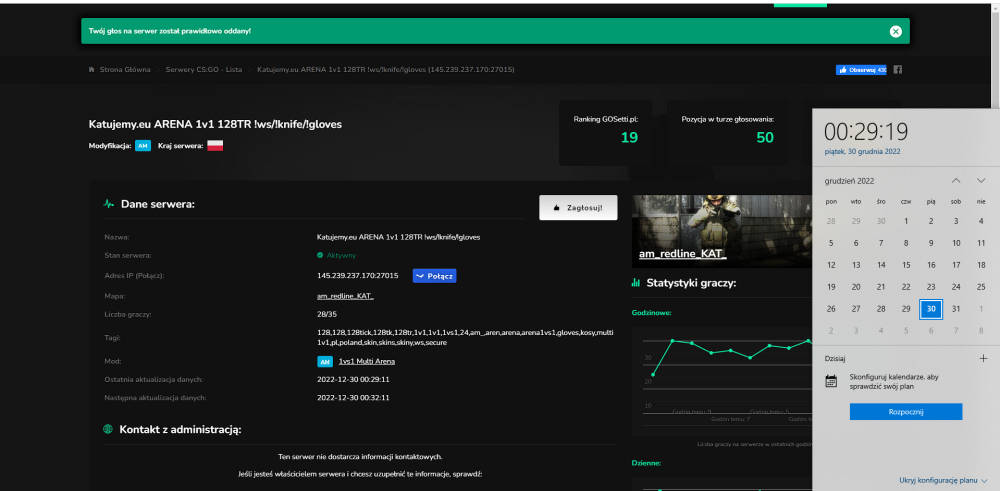Click voting round position value 50
Viewport: 1000px width, 491px height.
[x=765, y=137]
